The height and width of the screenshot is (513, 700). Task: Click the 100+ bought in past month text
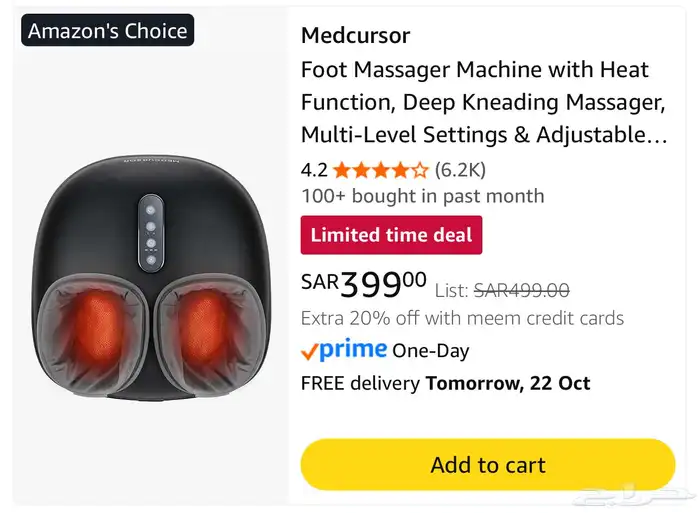click(x=422, y=196)
